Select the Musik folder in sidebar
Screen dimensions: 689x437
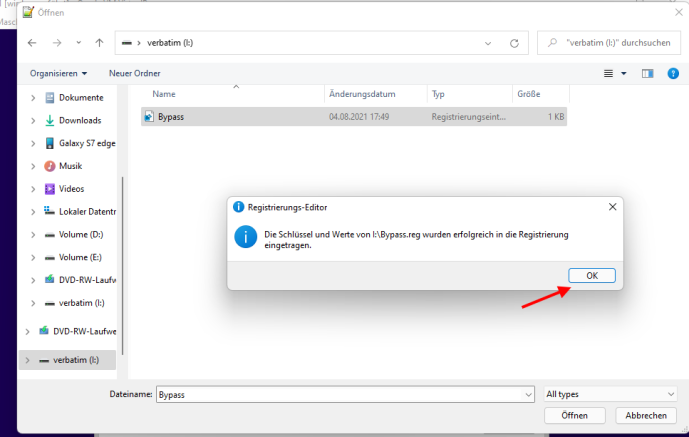70,166
